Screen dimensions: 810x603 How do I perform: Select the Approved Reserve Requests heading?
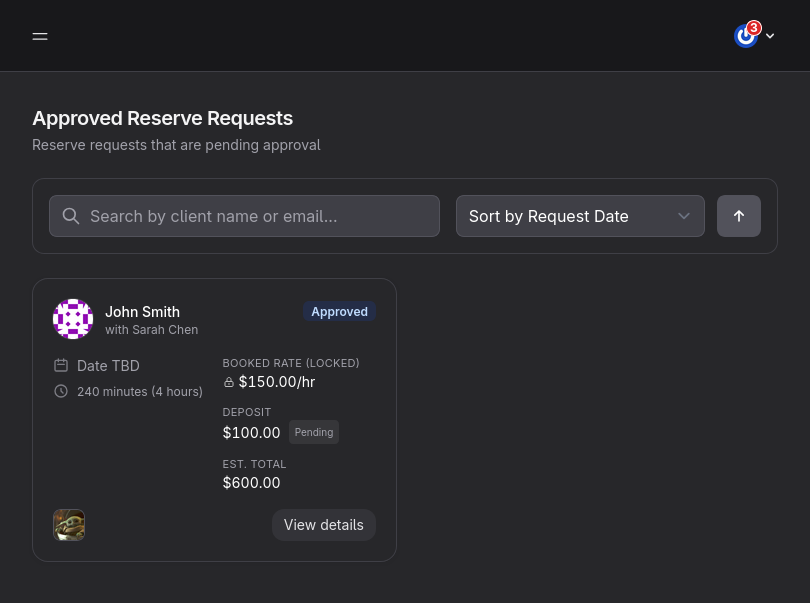click(x=162, y=118)
